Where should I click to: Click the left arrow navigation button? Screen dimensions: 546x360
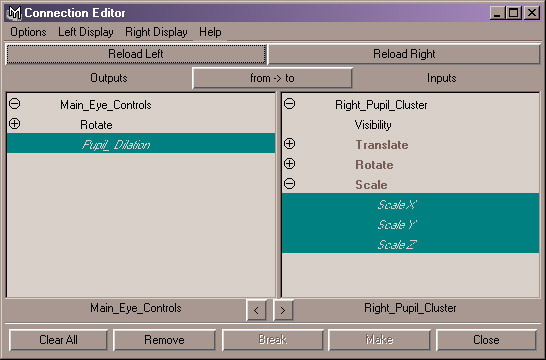tap(256, 310)
